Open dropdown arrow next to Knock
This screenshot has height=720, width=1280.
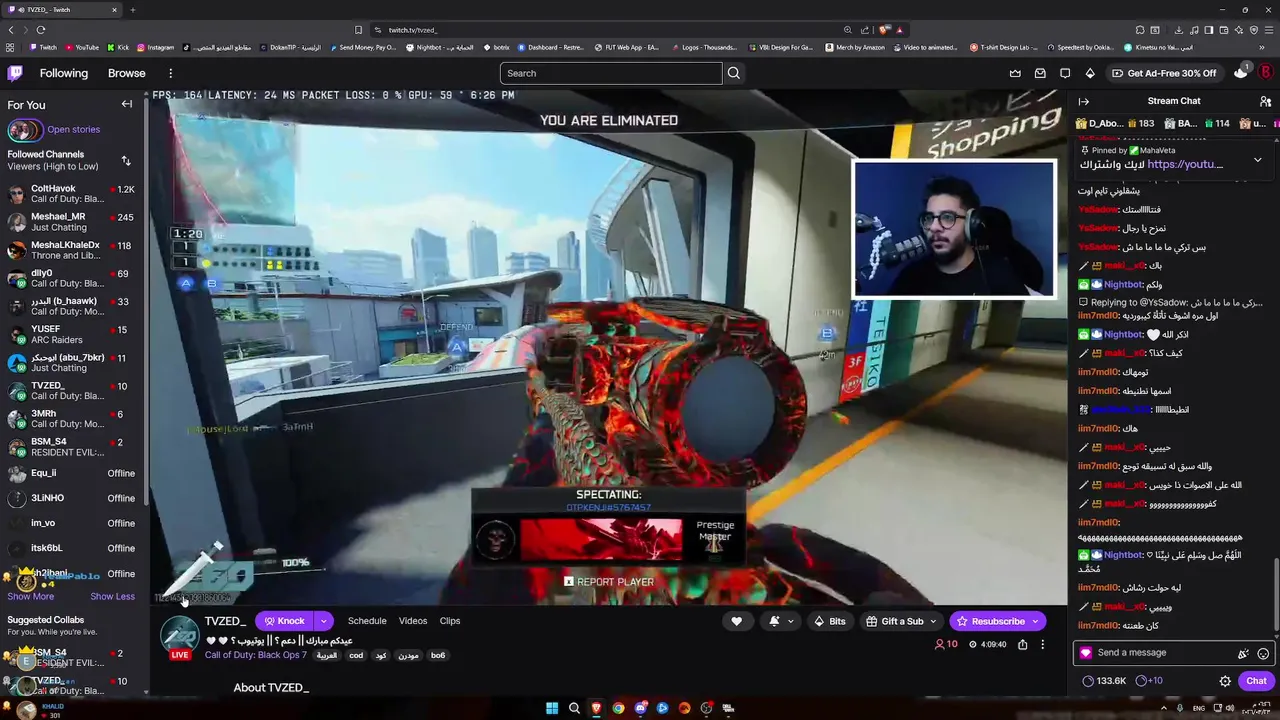[x=323, y=621]
